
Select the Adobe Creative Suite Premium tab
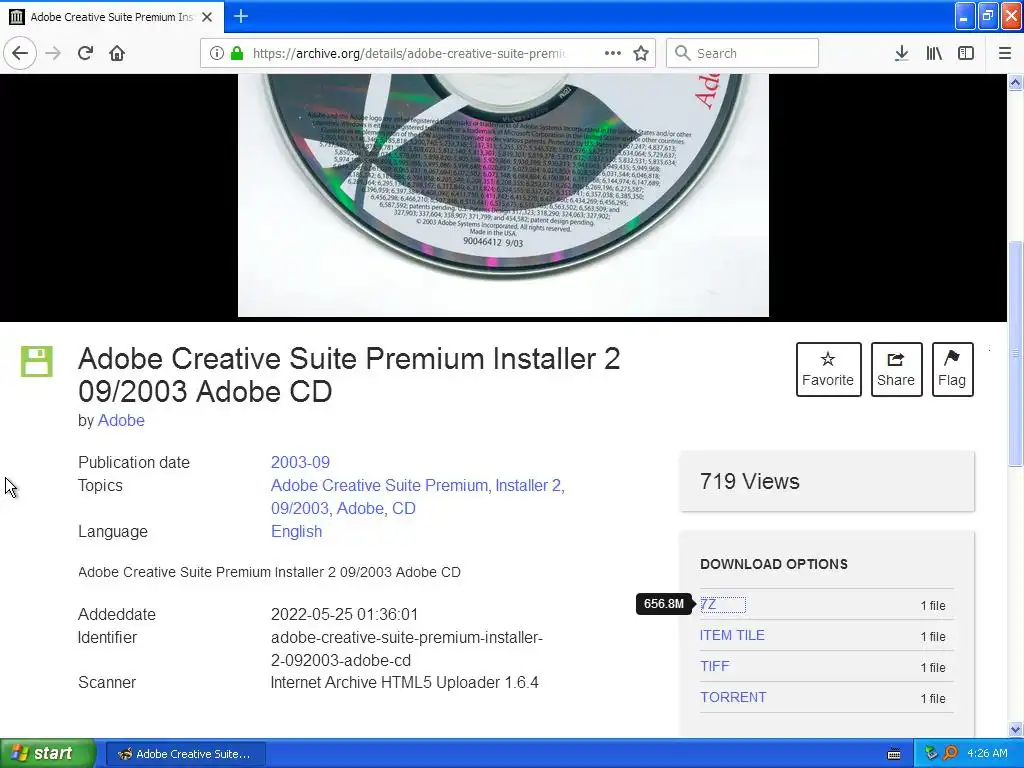pyautogui.click(x=112, y=17)
